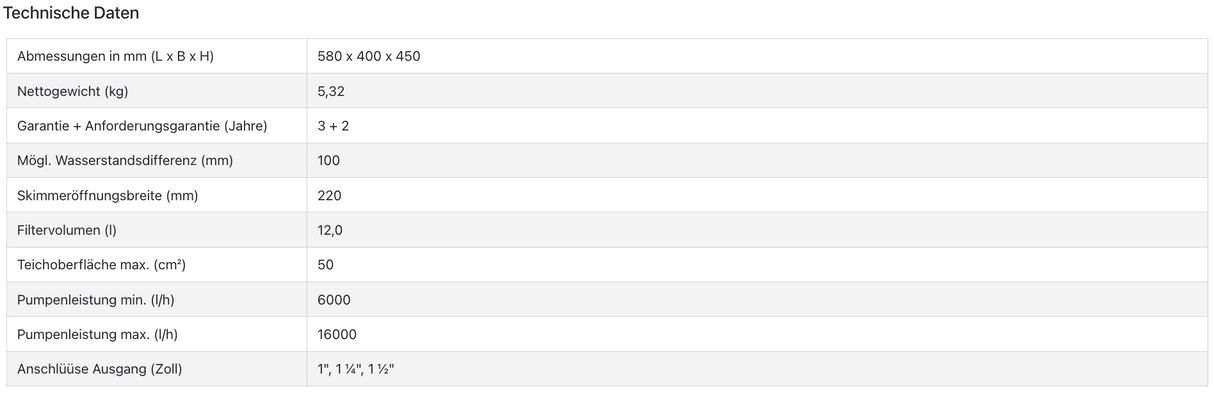Click the water level difference value 100
Viewport: 1214px width, 403px height.
328,160
